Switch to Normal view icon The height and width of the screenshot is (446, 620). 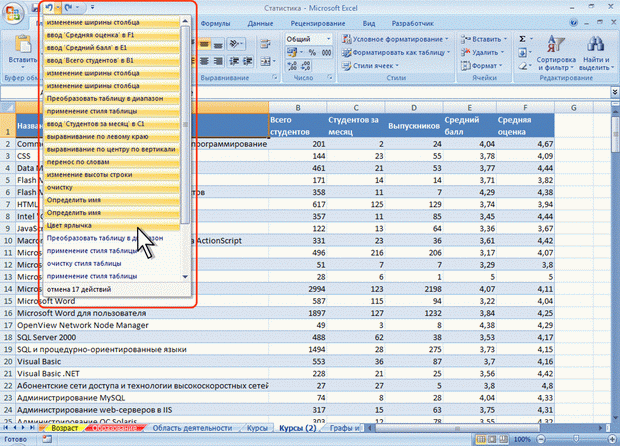(481, 439)
